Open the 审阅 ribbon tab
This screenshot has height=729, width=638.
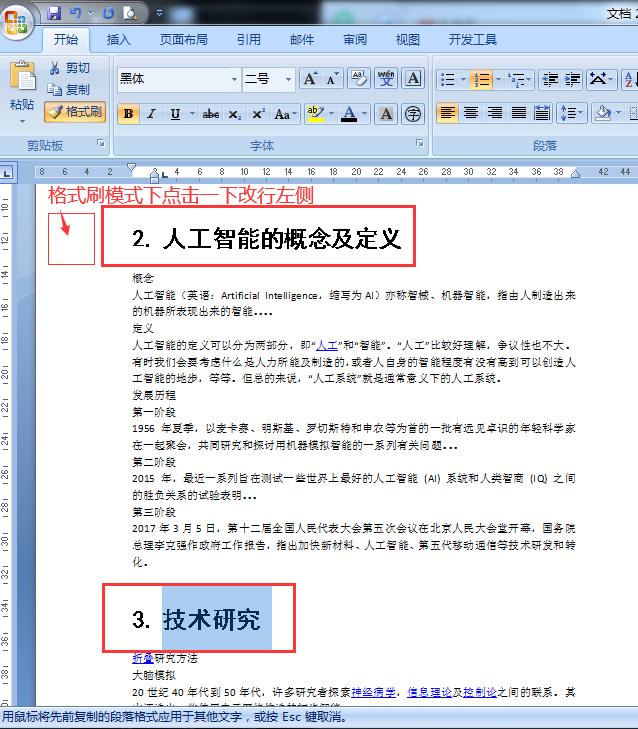[355, 40]
